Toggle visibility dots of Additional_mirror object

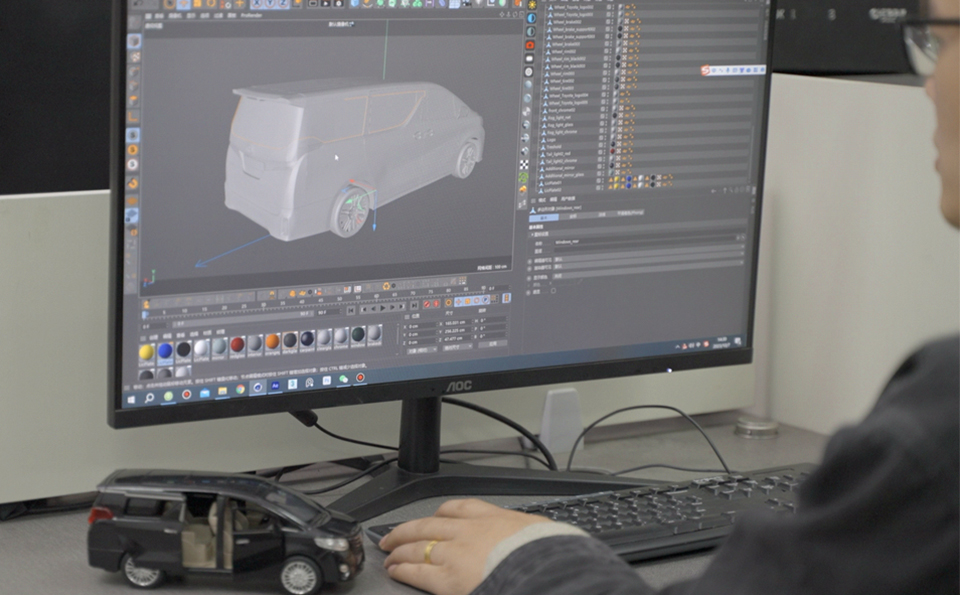tap(606, 167)
